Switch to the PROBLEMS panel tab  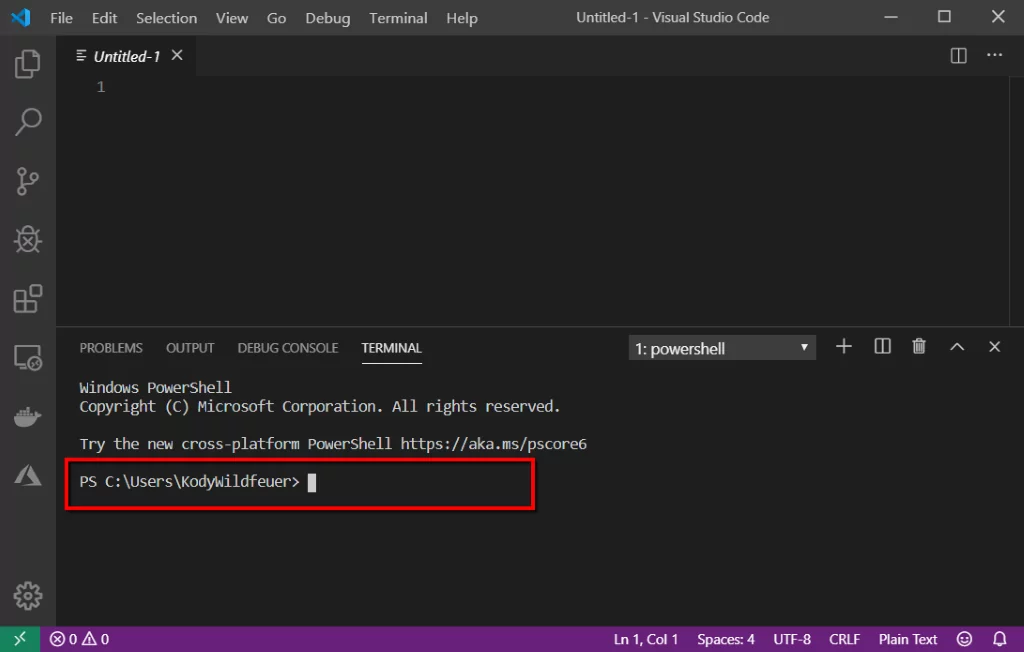point(111,348)
